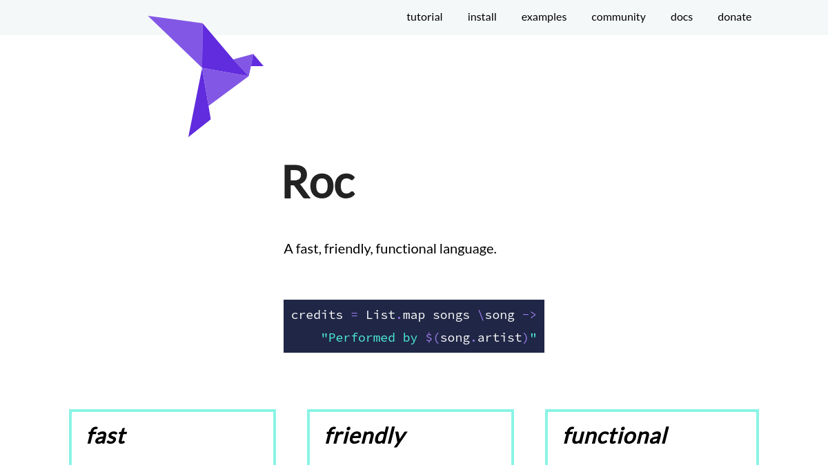This screenshot has height=465, width=828.
Task: Select the 'functional' feature card
Action: pyautogui.click(x=652, y=437)
